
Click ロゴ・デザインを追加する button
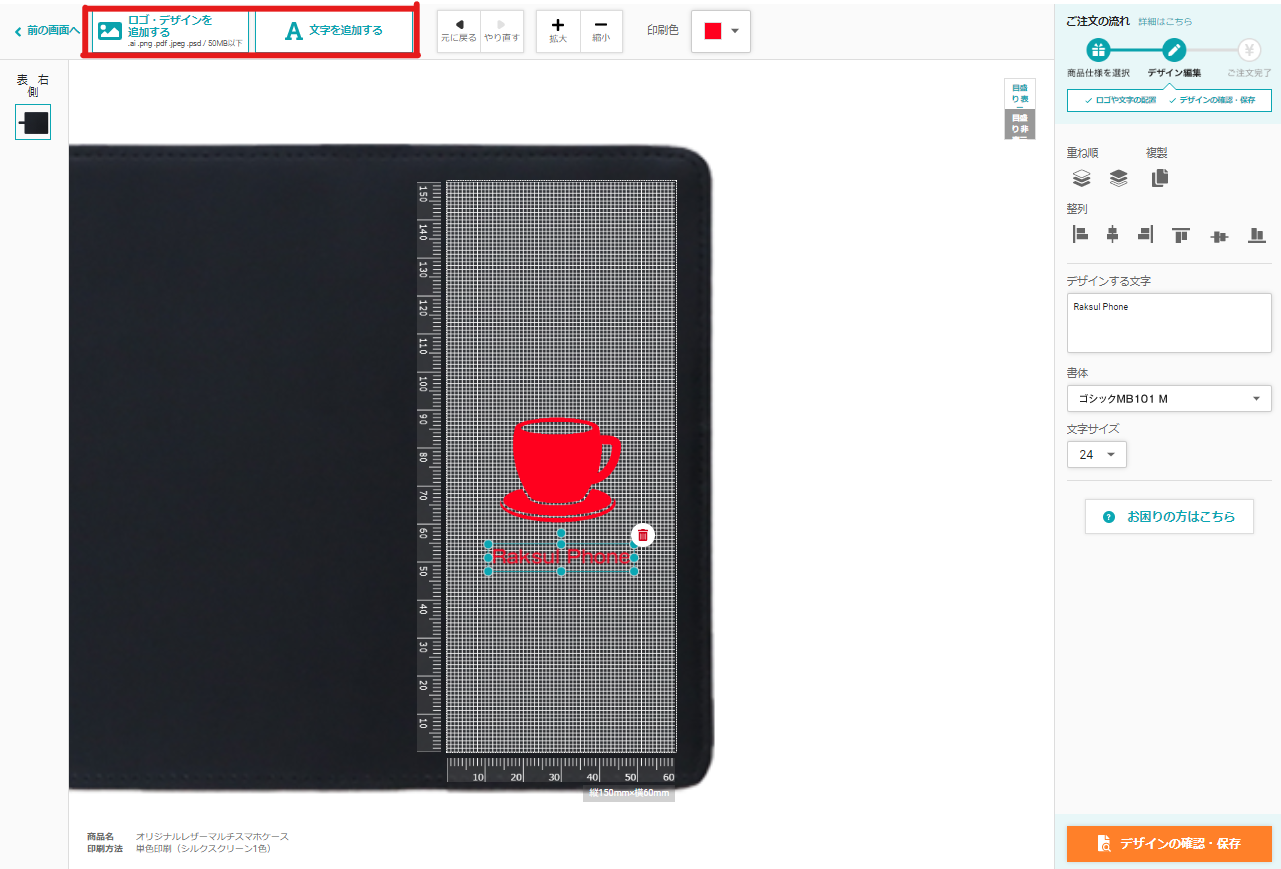pyautogui.click(x=171, y=31)
